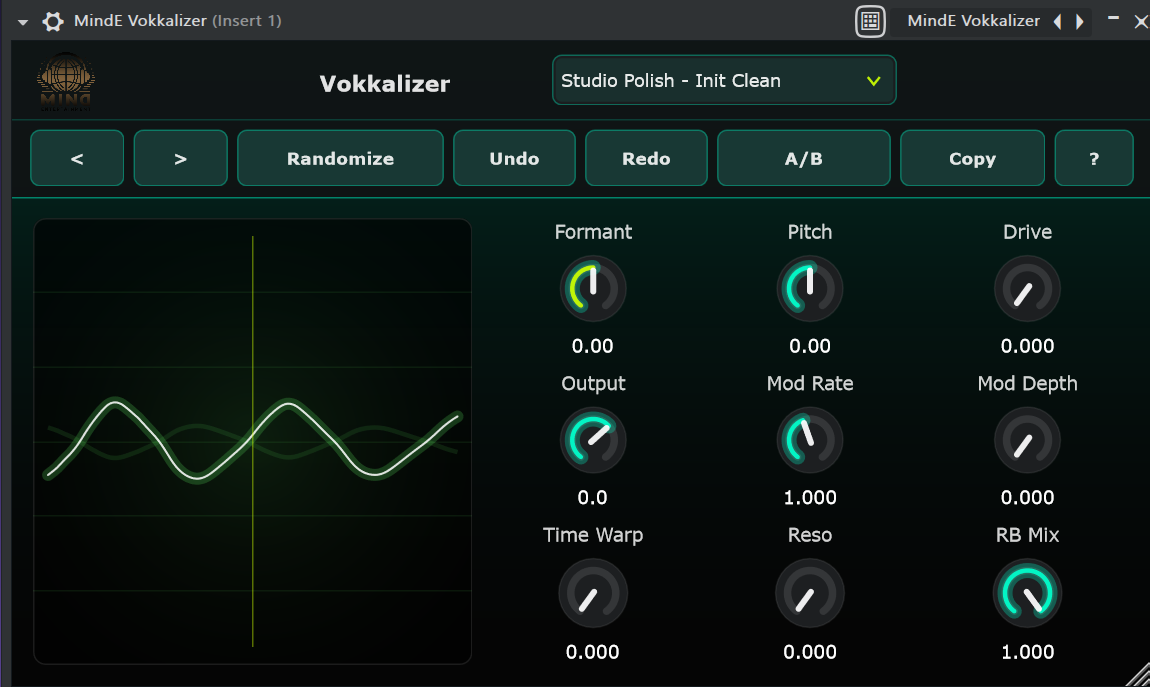Toggle the A/B comparison button

pos(804,158)
